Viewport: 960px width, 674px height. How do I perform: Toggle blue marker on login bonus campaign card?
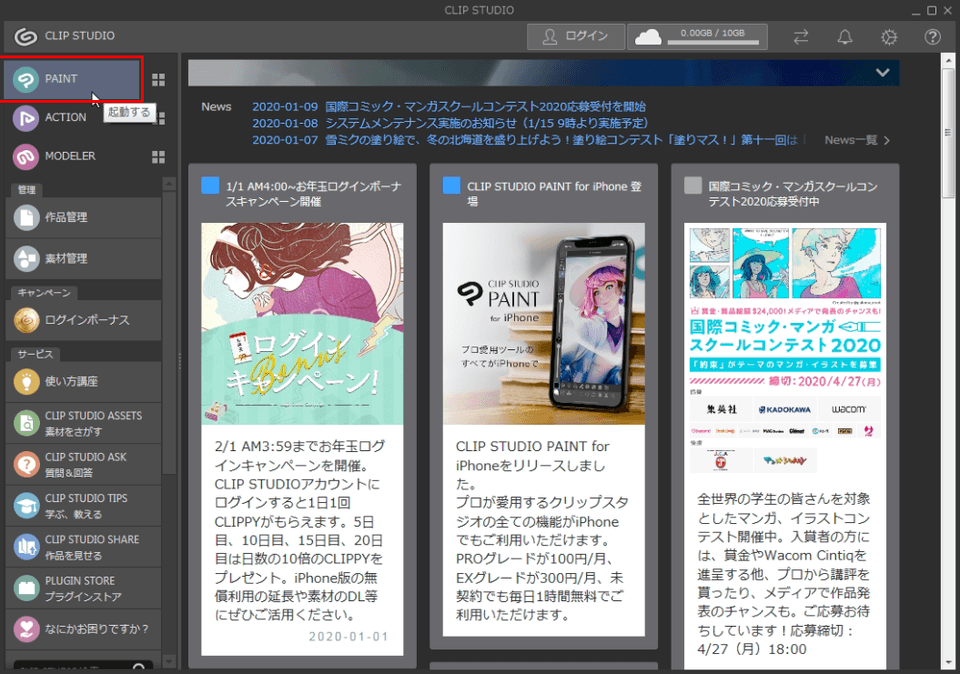coord(210,185)
